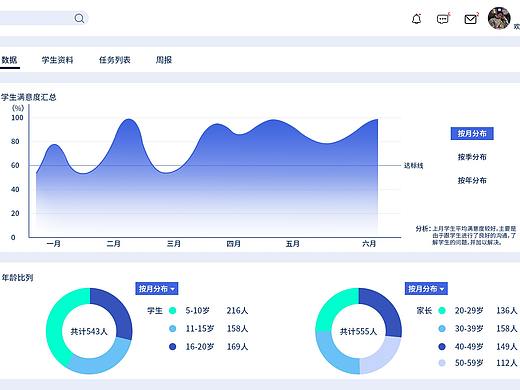Image resolution: width=520 pixels, height=390 pixels.
Task: Click the 年龄比列 section heading
Action: tap(17, 277)
